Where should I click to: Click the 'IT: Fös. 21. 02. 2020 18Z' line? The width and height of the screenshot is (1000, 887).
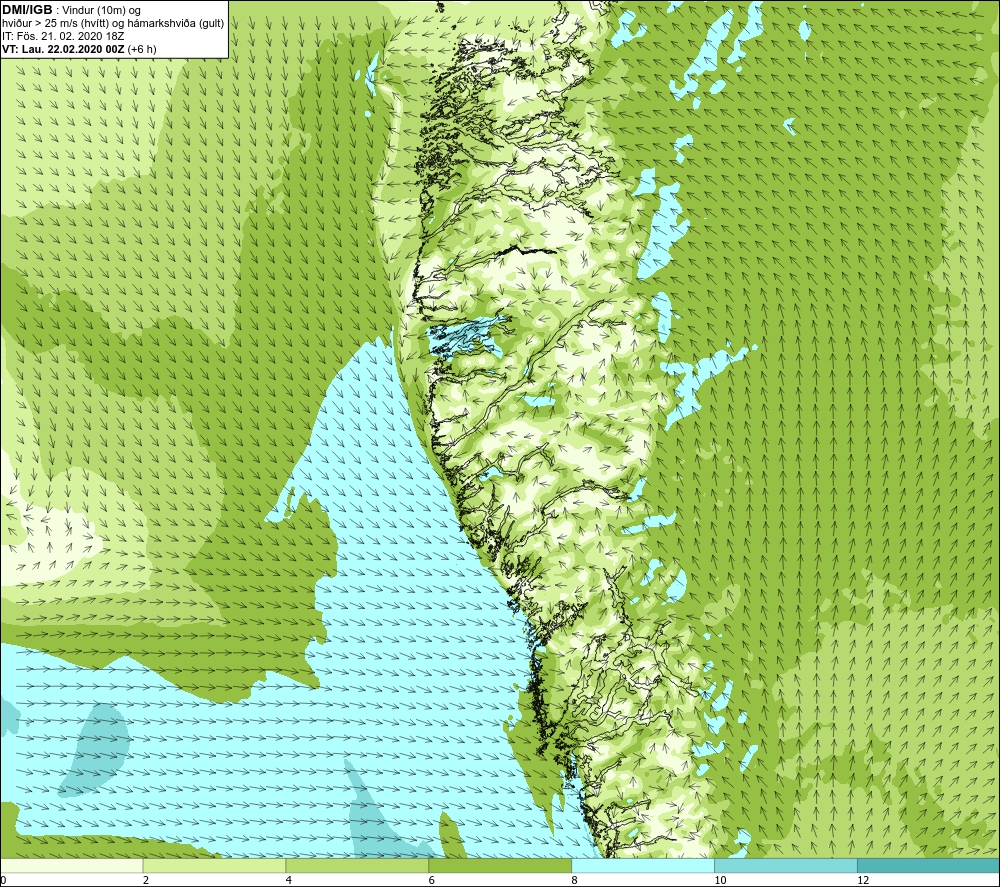coord(63,36)
